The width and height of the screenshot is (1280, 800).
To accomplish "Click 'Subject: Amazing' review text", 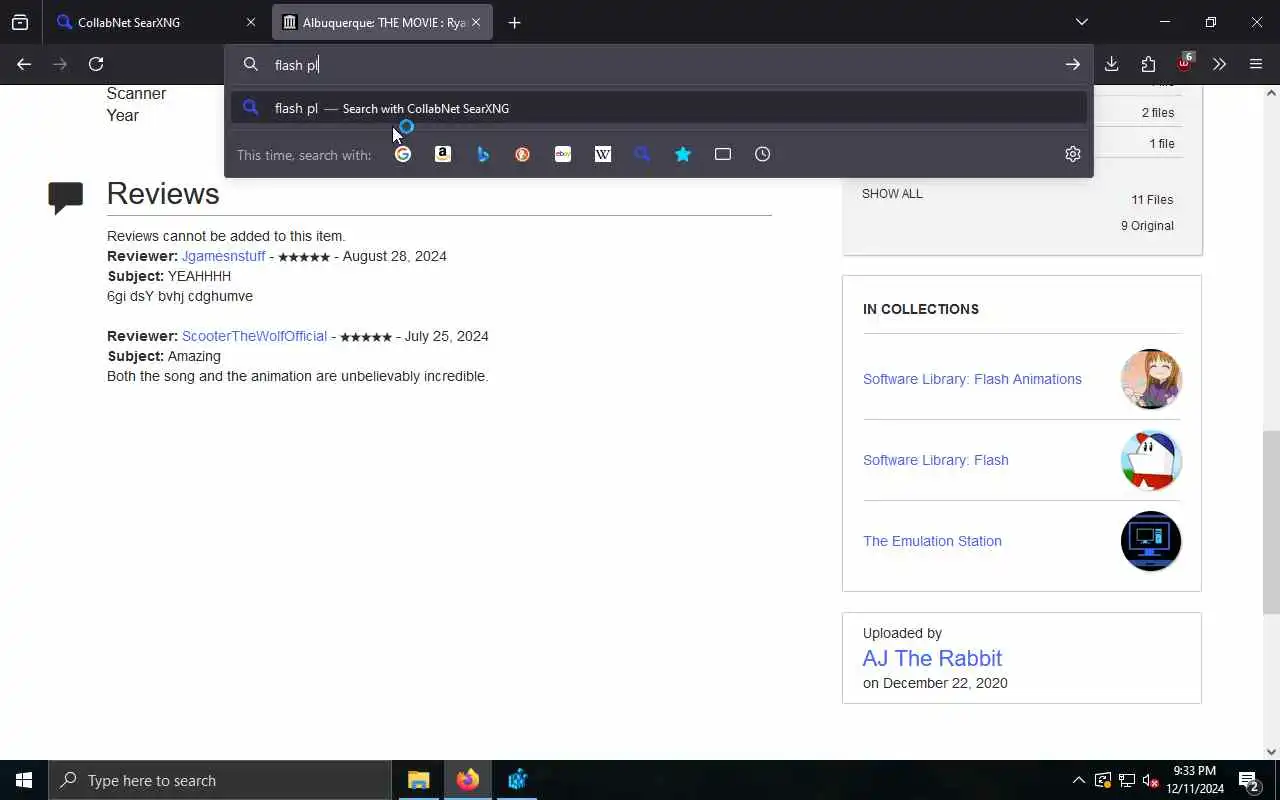I will (x=164, y=356).
